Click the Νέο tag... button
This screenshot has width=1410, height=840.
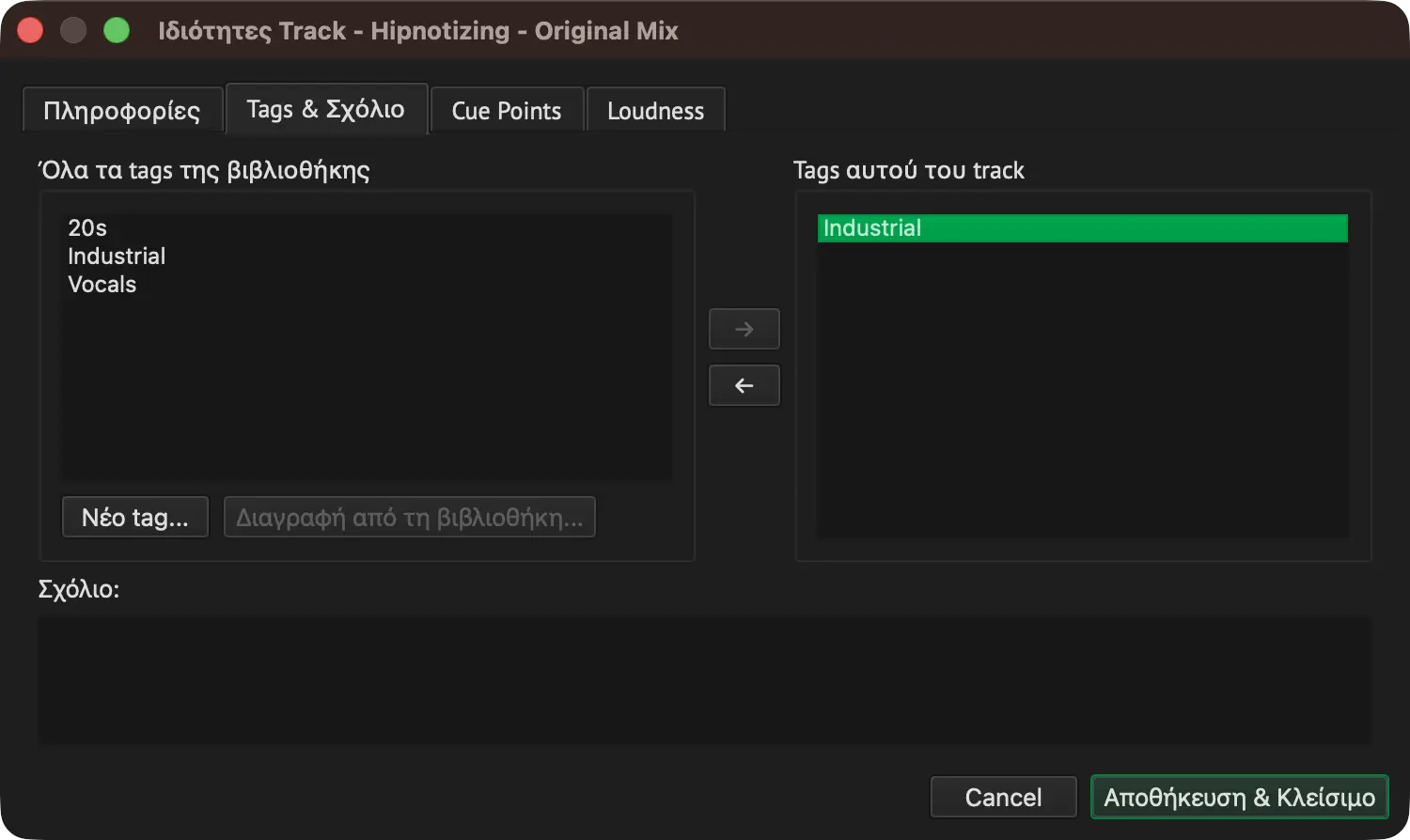135,517
